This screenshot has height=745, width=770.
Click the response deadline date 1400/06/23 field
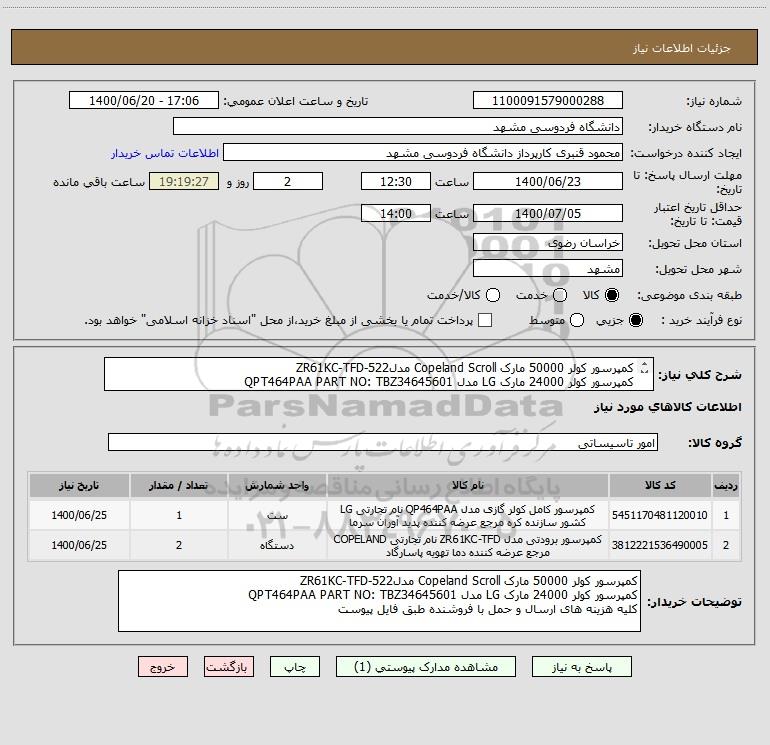[x=548, y=181]
